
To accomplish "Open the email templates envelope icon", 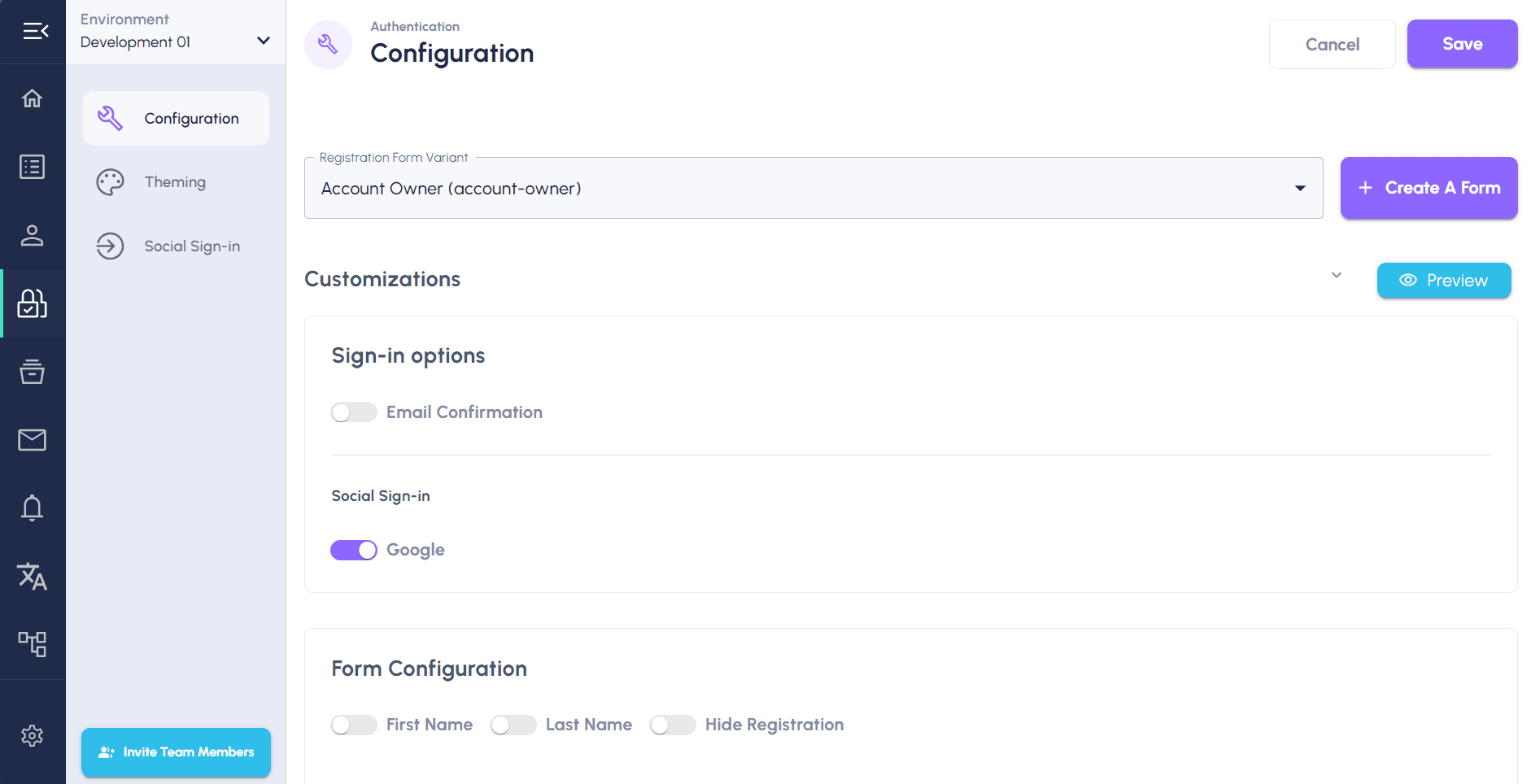I will (x=33, y=440).
